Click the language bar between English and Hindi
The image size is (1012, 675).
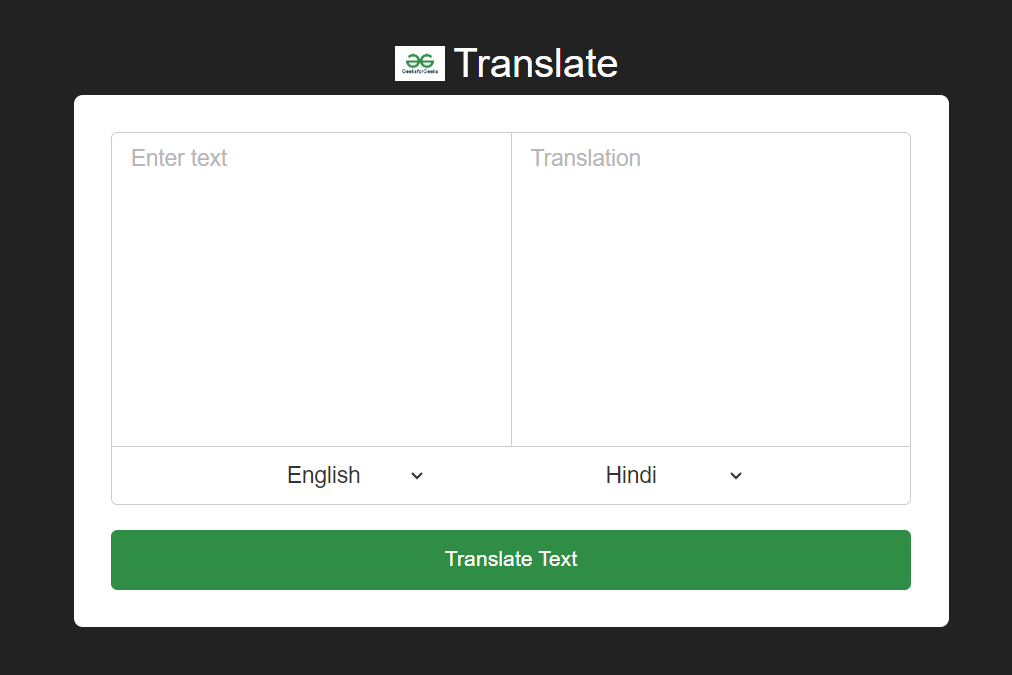pos(511,476)
